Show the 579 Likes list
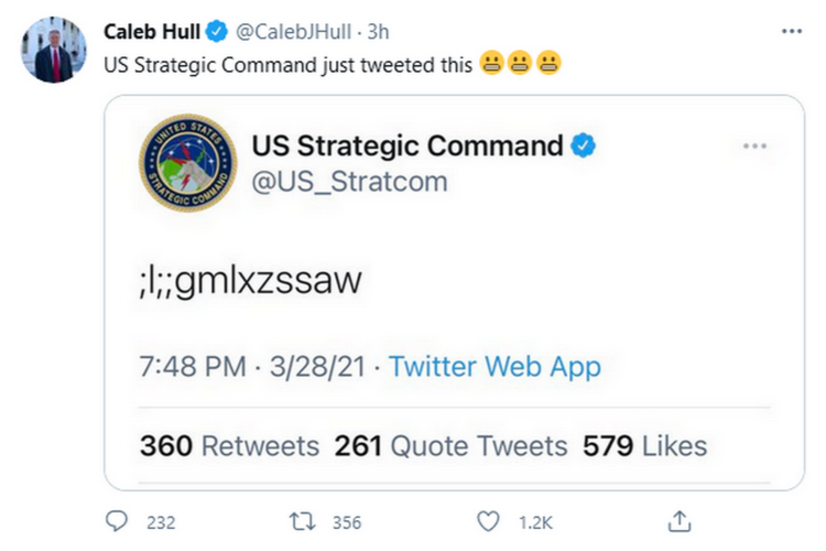 coord(645,445)
